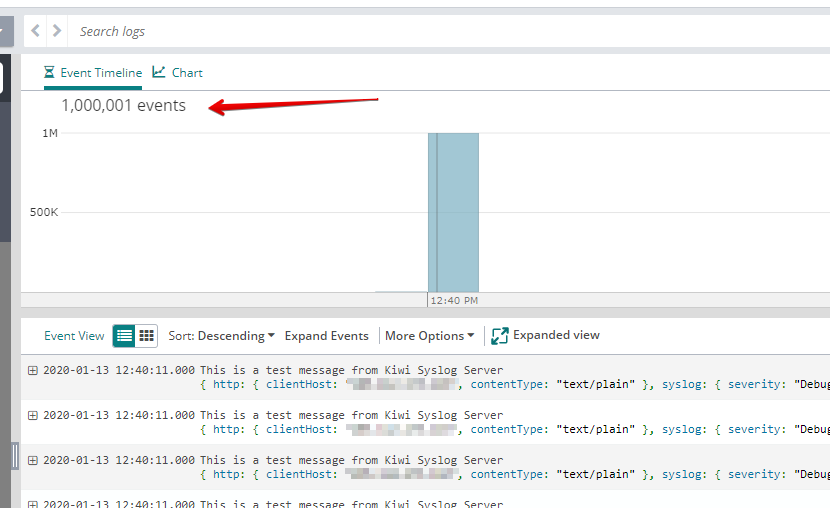Expand the first log event row
Viewport: 830px width, 508px height.
[x=33, y=370]
